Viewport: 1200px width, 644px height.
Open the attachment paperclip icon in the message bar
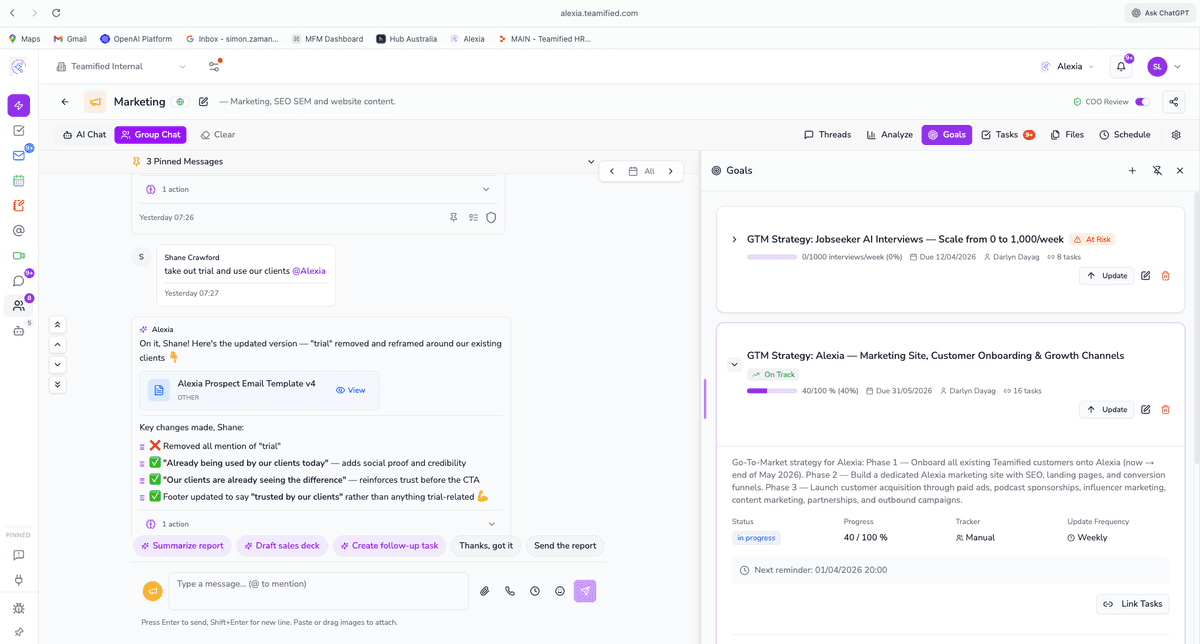[x=485, y=591]
